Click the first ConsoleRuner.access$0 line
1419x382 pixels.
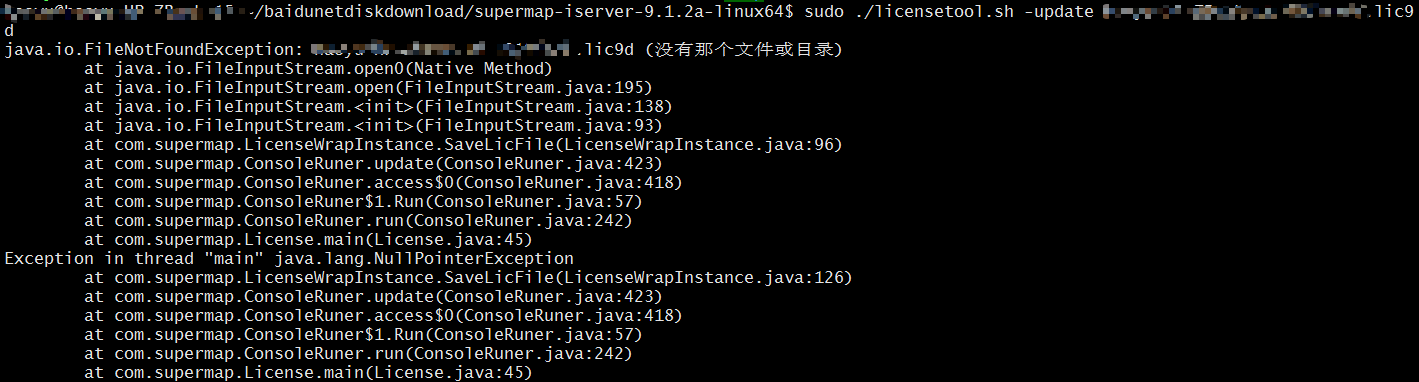tap(383, 183)
